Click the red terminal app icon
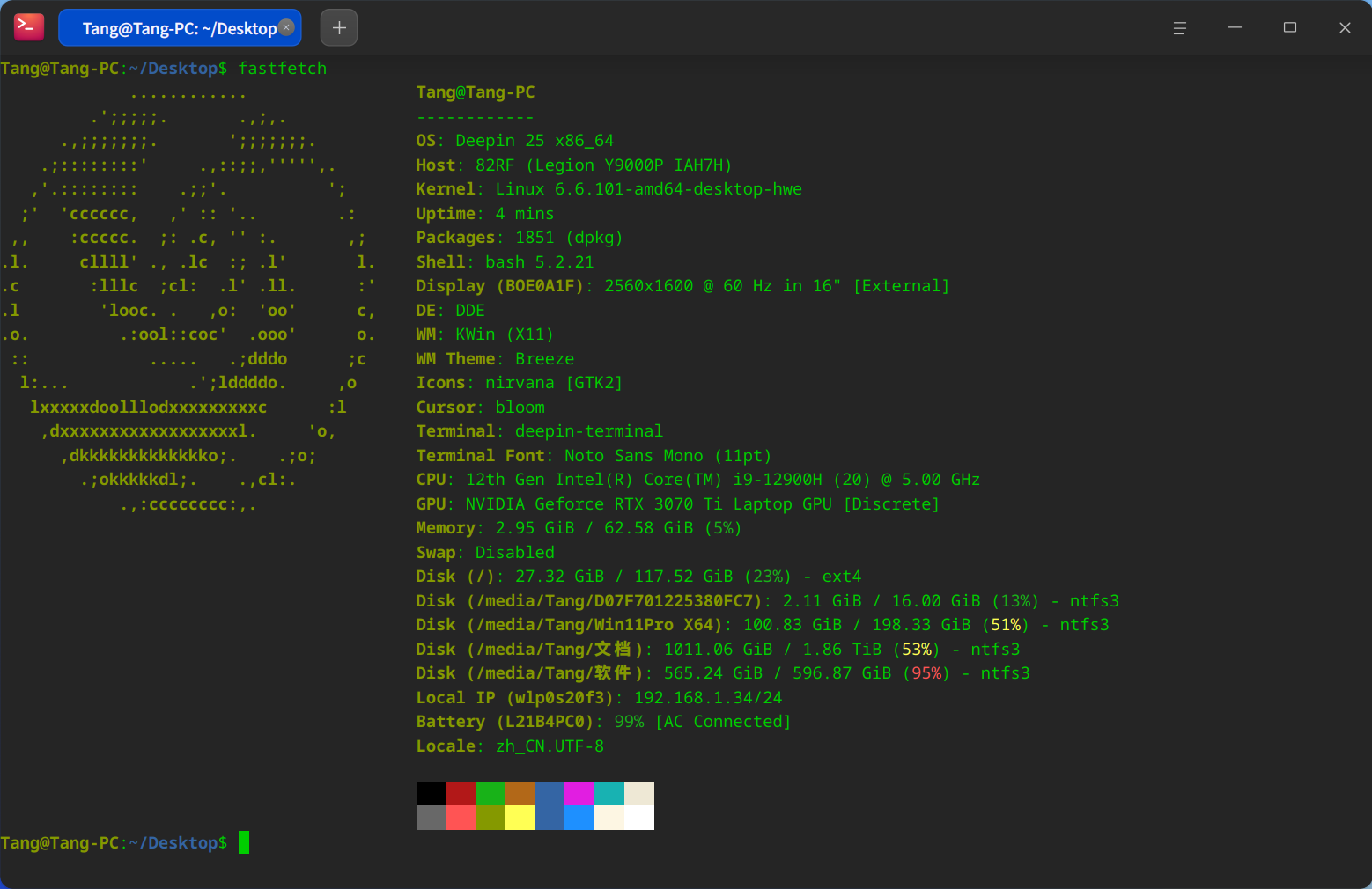Viewport: 1372px width, 889px height. pos(29,27)
